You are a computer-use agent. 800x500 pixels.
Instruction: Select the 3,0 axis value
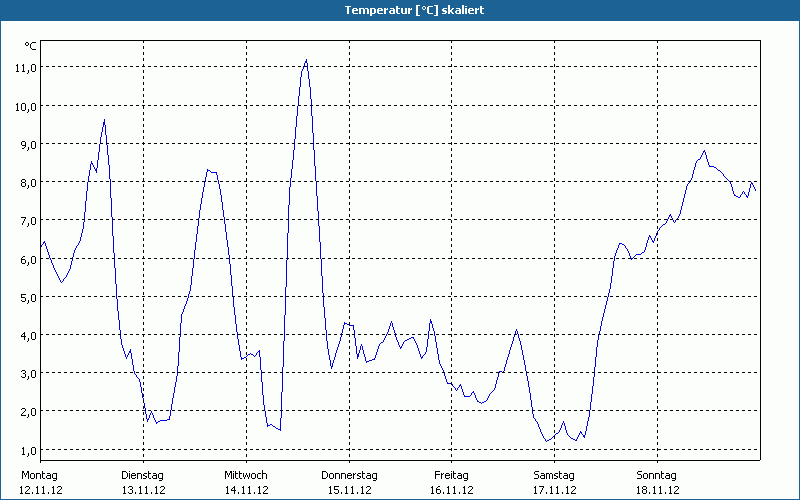click(29, 373)
